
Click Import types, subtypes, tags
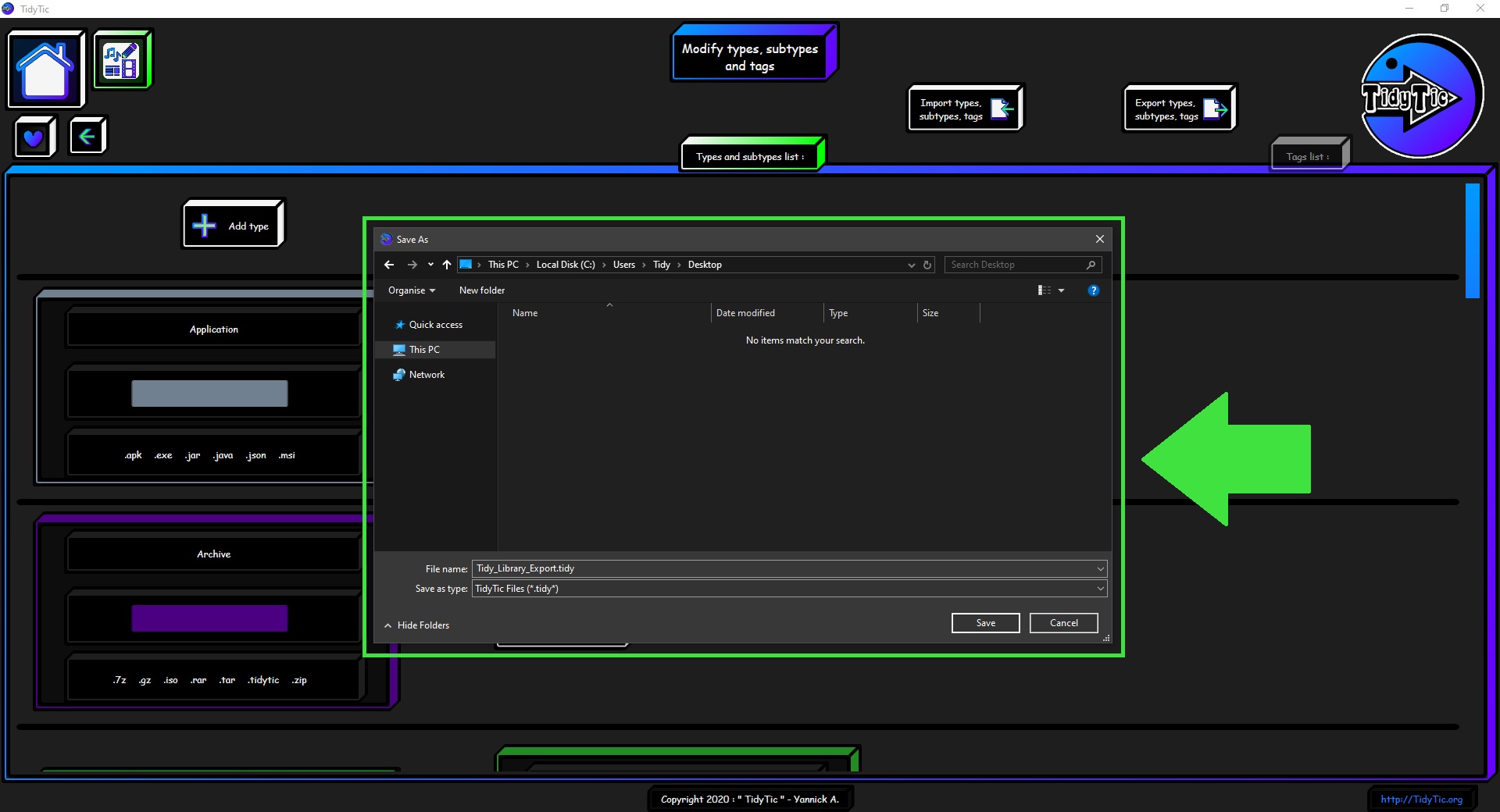pos(964,109)
